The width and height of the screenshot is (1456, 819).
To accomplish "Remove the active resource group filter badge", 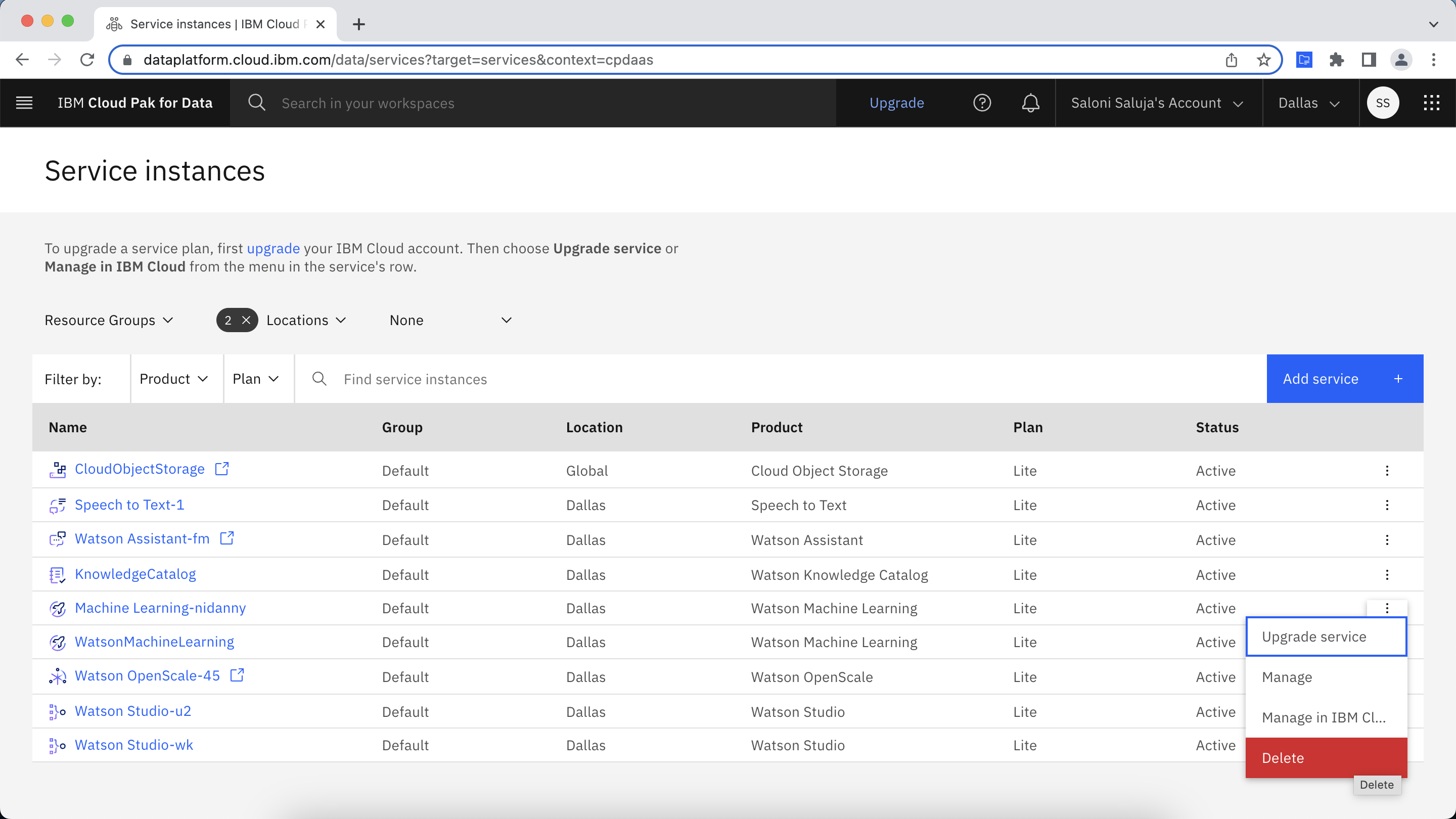I will 247,320.
